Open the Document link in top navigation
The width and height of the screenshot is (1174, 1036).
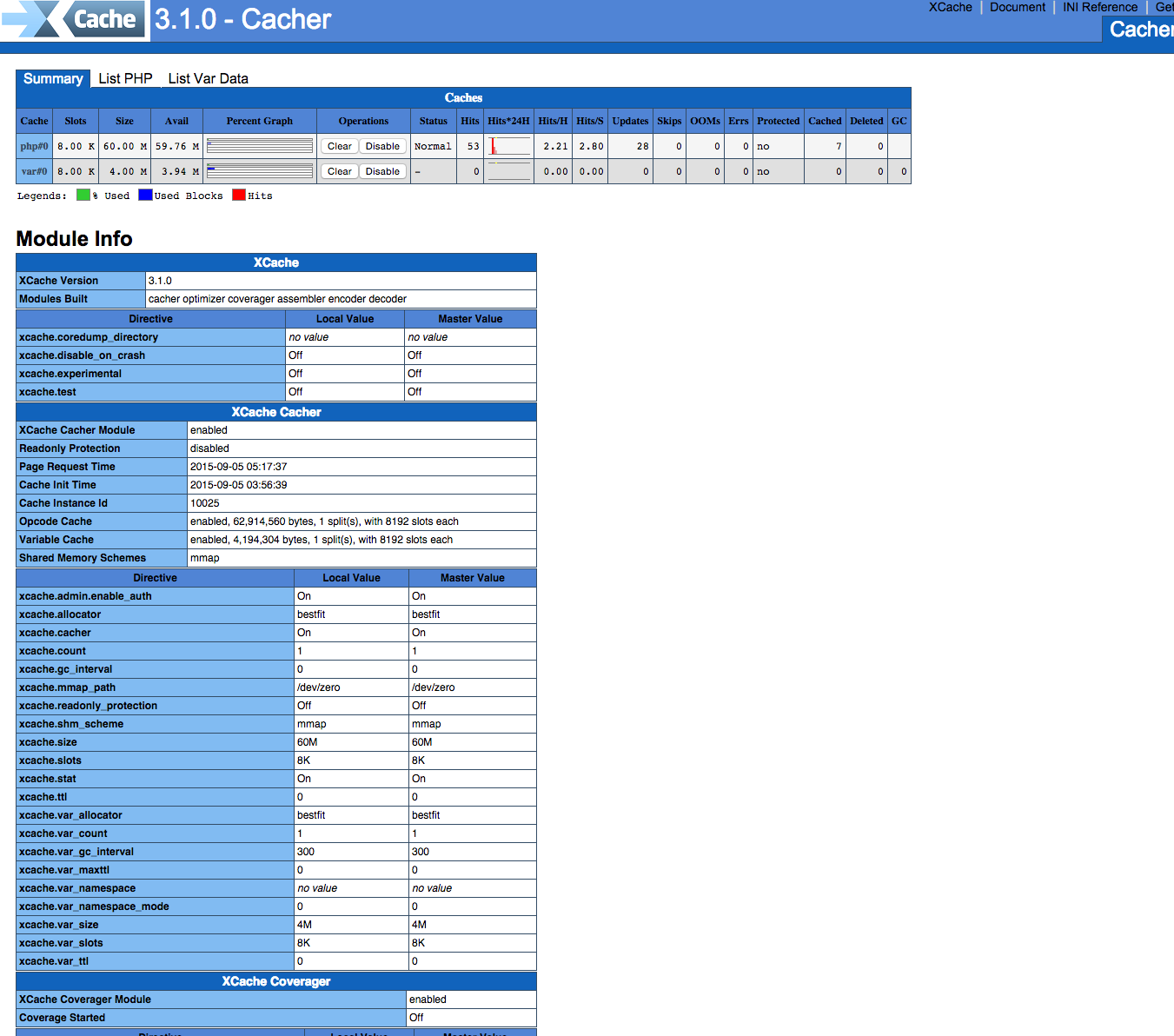1018,7
